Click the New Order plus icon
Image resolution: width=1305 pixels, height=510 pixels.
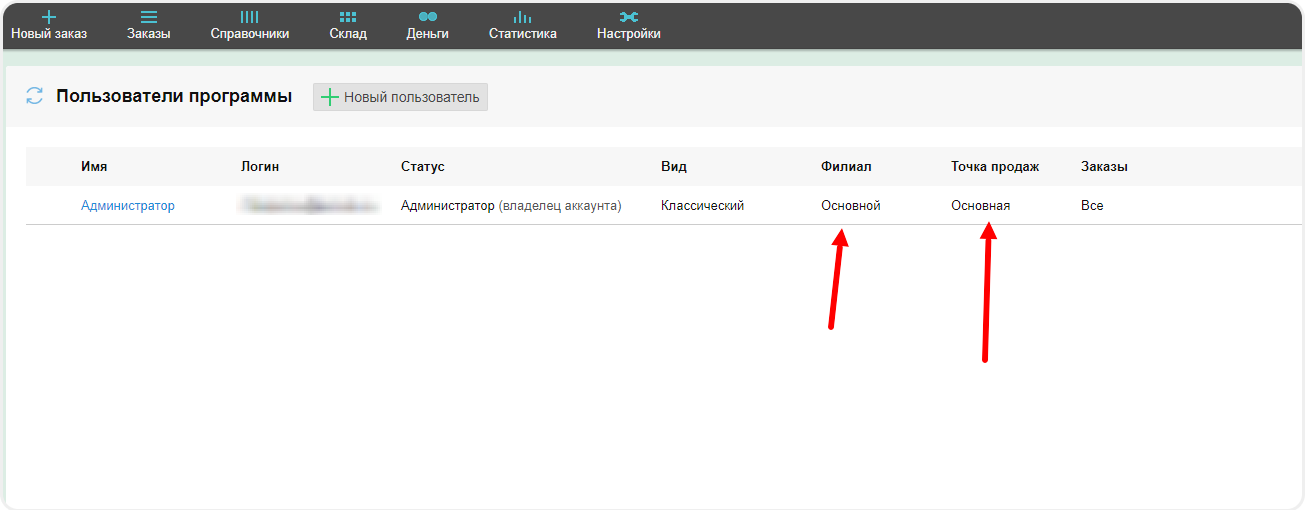(49, 17)
